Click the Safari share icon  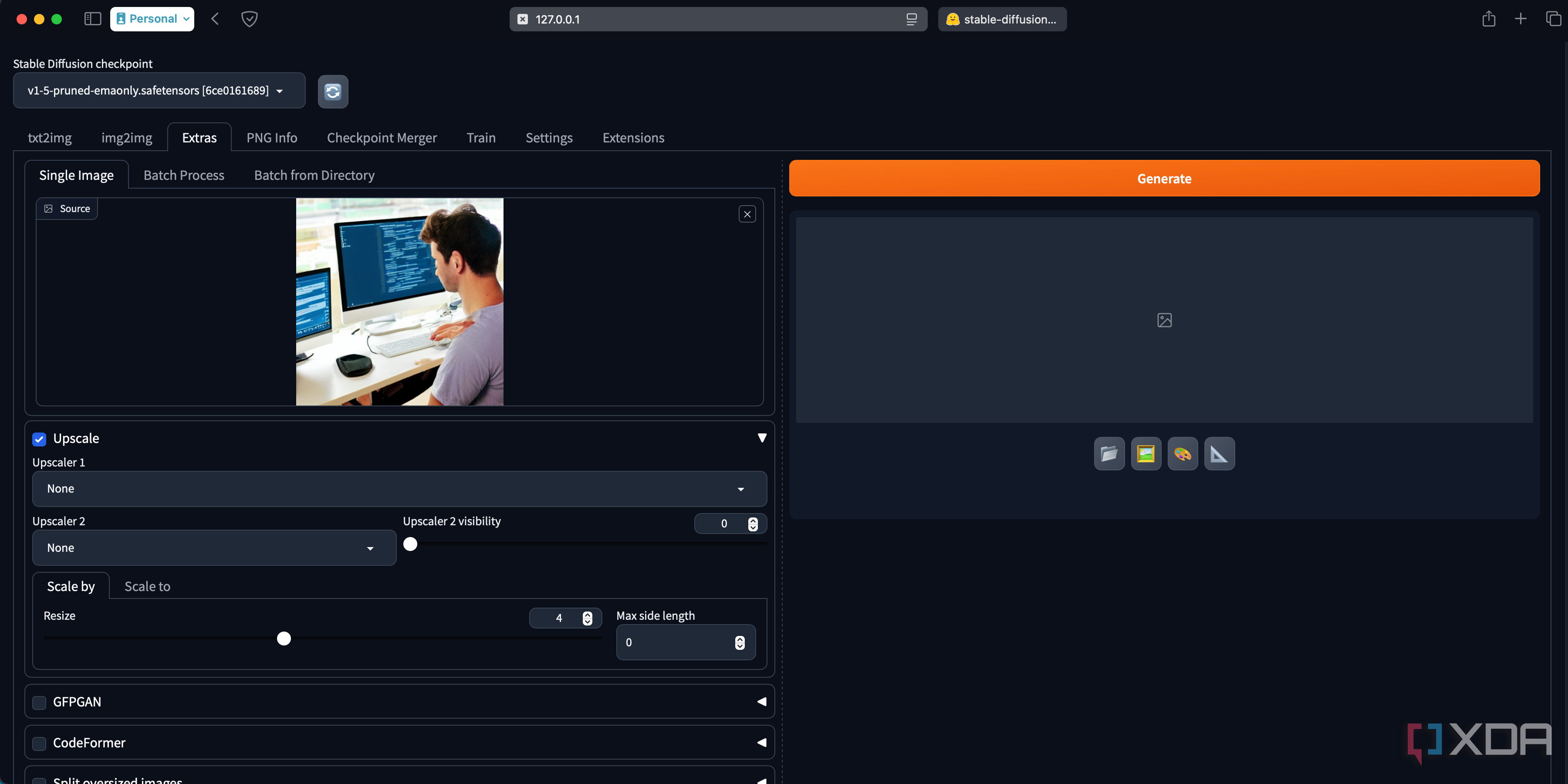point(1488,19)
